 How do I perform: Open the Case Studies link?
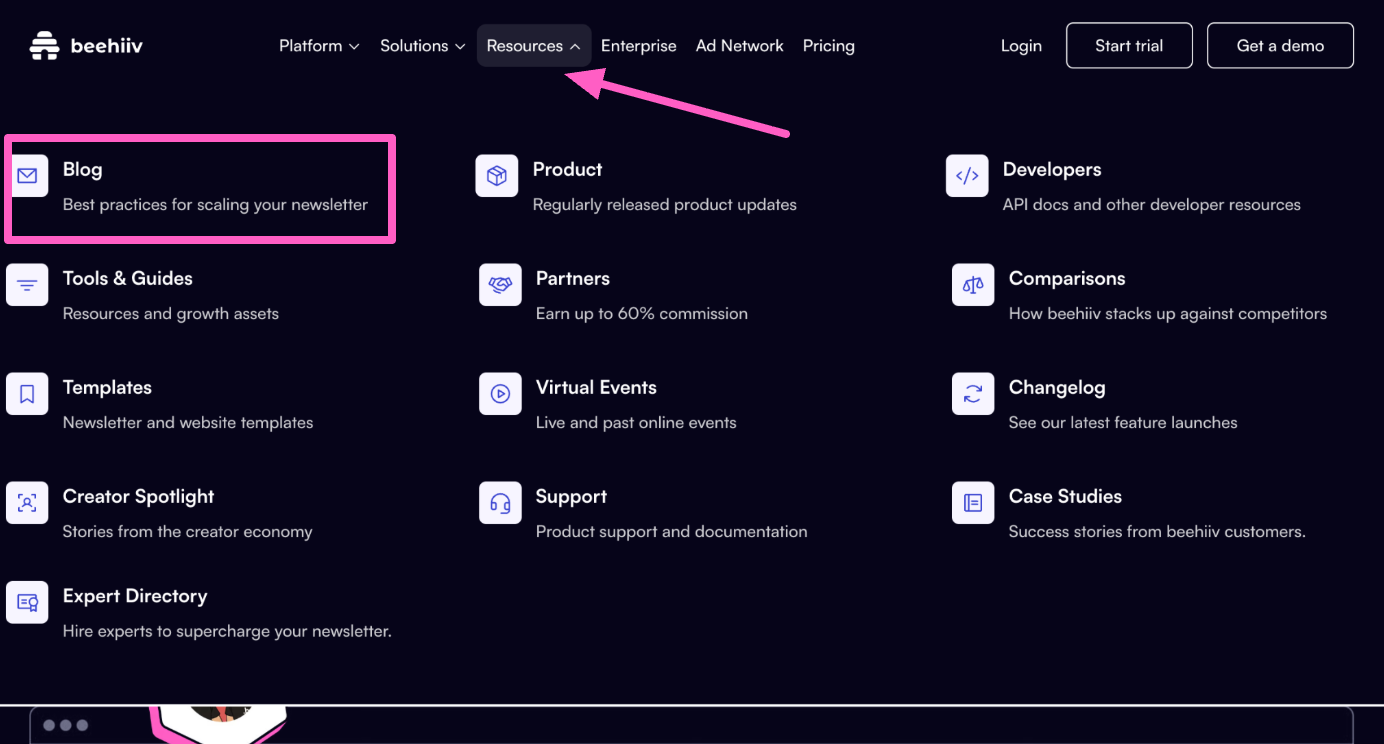point(1065,497)
